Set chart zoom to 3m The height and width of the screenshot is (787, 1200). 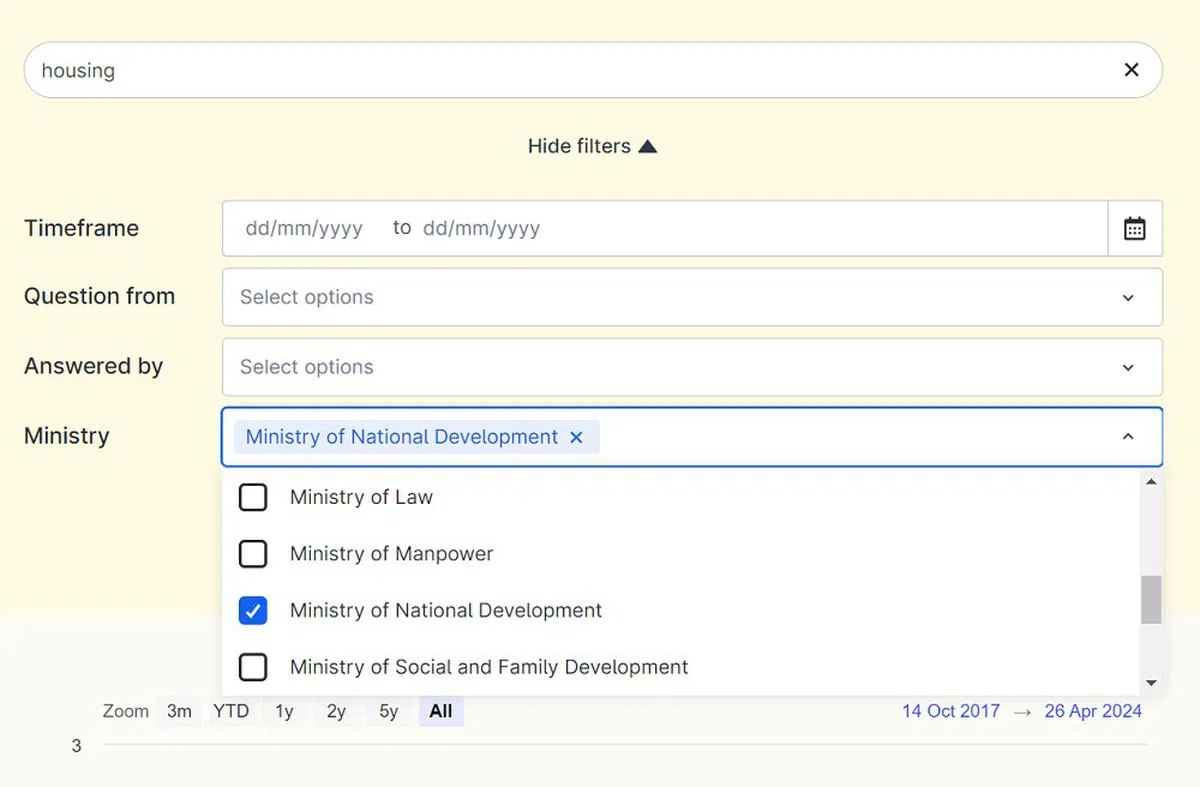tap(179, 711)
